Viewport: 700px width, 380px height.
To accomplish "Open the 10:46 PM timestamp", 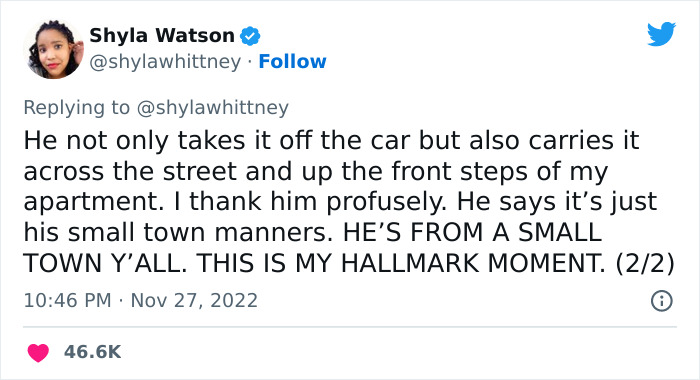I will (x=67, y=300).
